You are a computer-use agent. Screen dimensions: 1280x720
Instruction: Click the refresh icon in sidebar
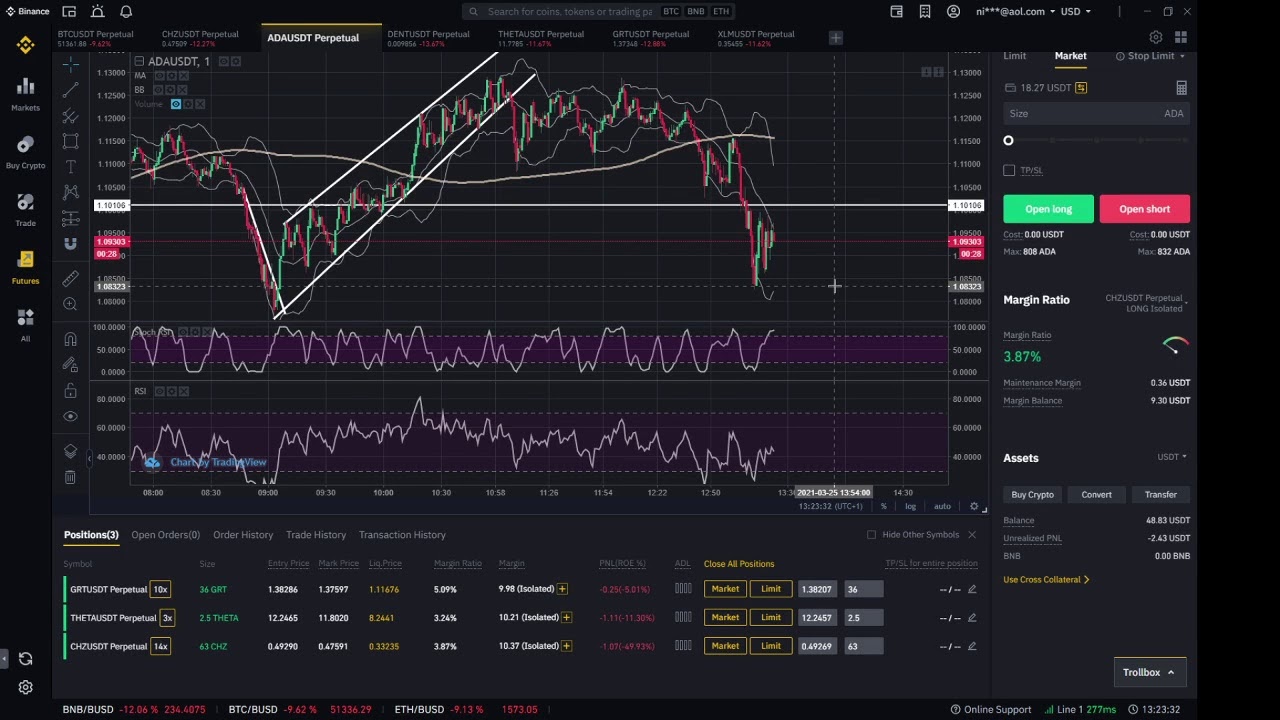click(x=25, y=659)
